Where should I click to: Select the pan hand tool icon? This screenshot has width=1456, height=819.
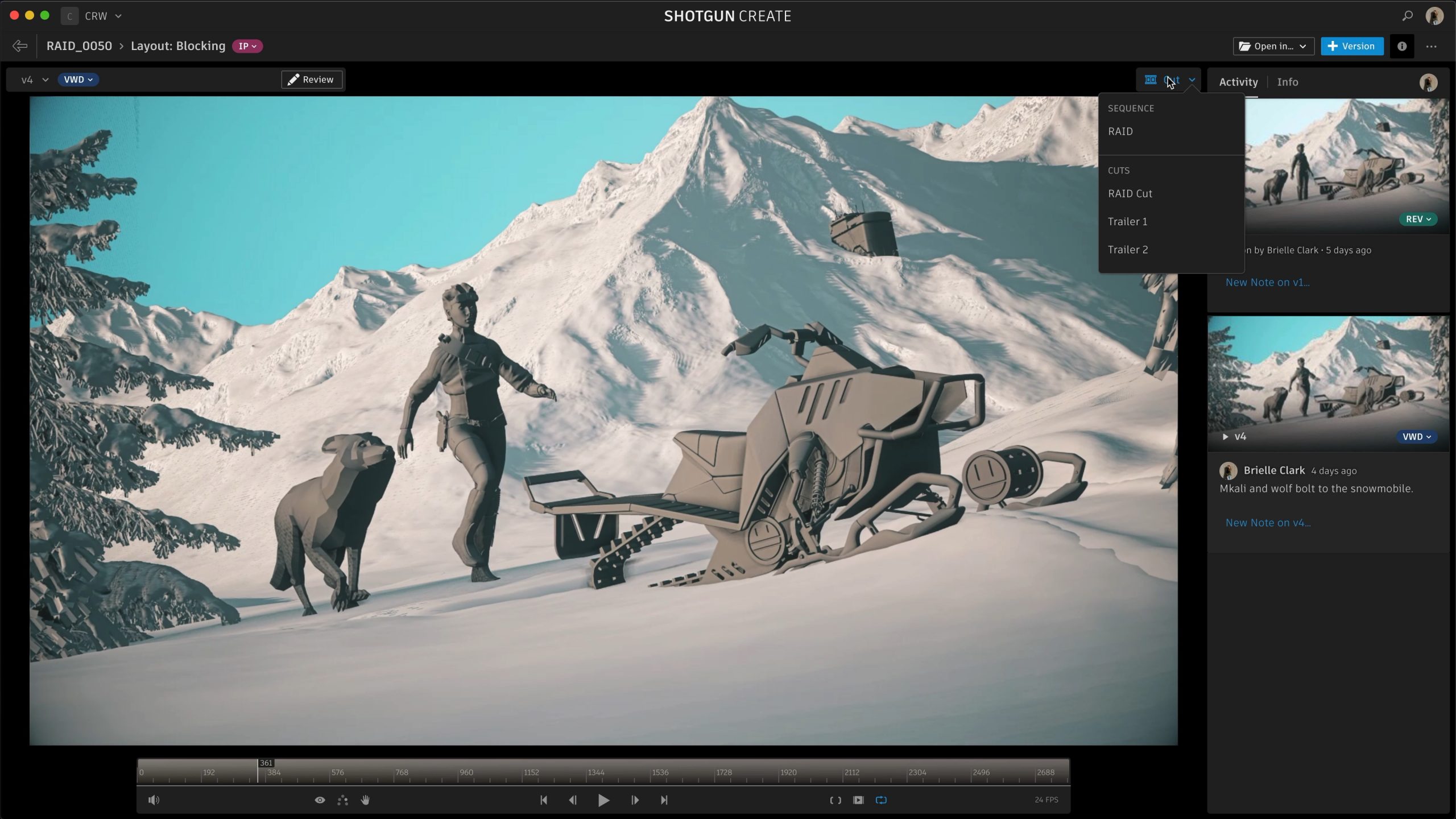coord(365,800)
